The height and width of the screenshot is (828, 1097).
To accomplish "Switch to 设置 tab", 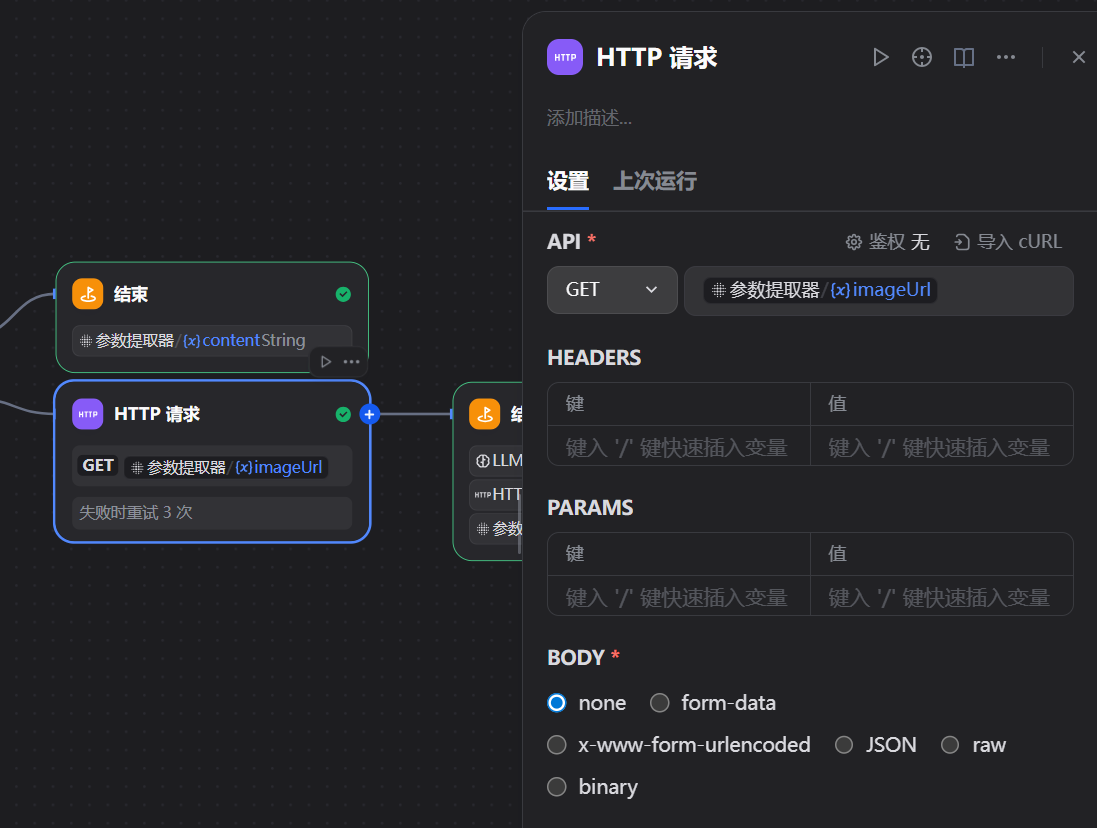I will pos(568,181).
